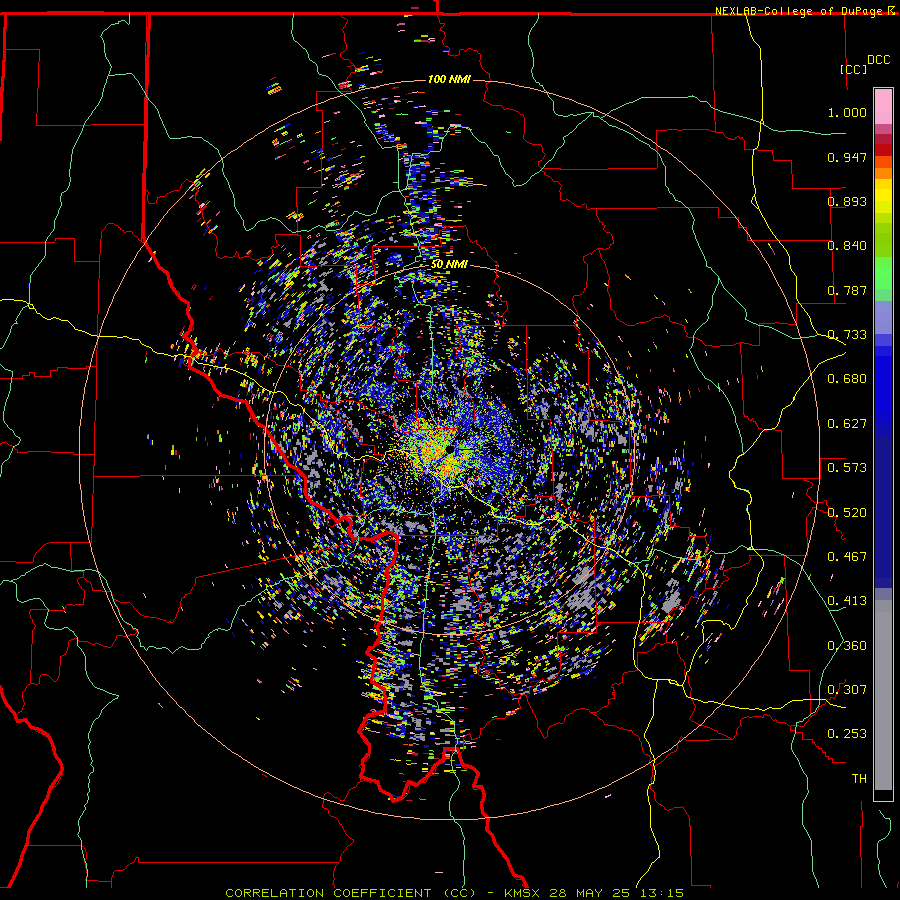Click the CORRELATION COEFFICIENT (CC) title text
The width and height of the screenshot is (900, 900).
(x=350, y=893)
